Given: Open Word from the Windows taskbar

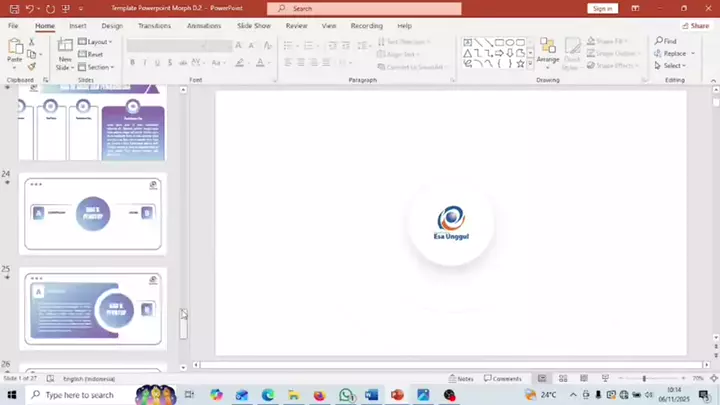Looking at the screenshot, I should 371,395.
